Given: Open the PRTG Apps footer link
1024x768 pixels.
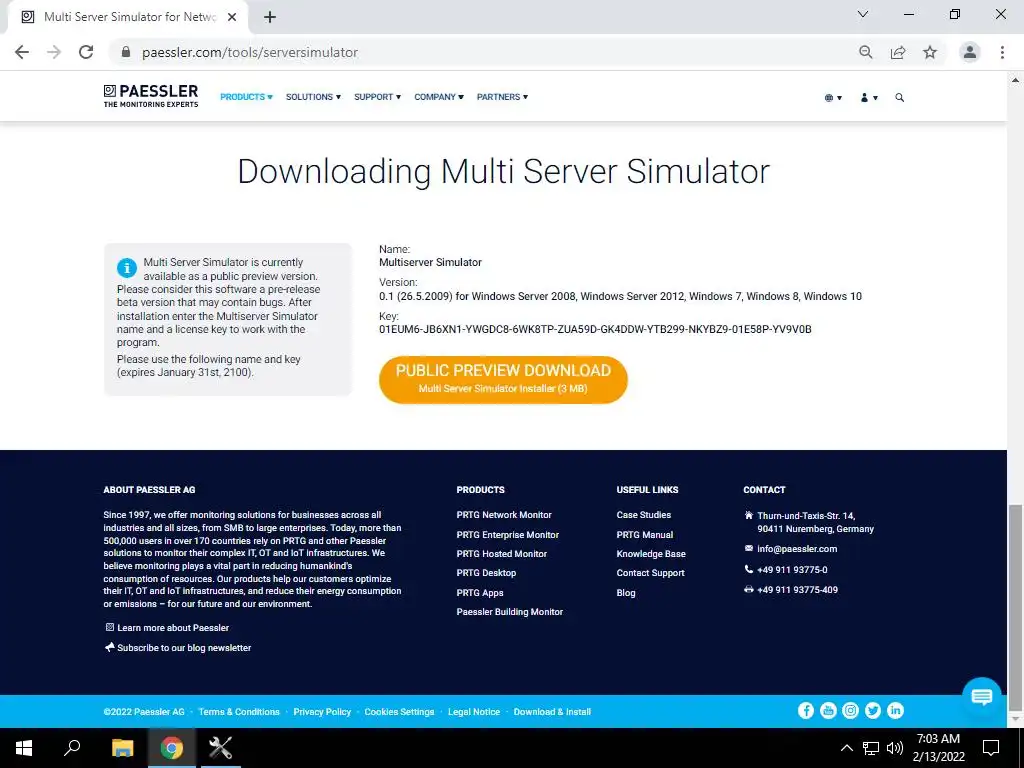Looking at the screenshot, I should tap(479, 592).
